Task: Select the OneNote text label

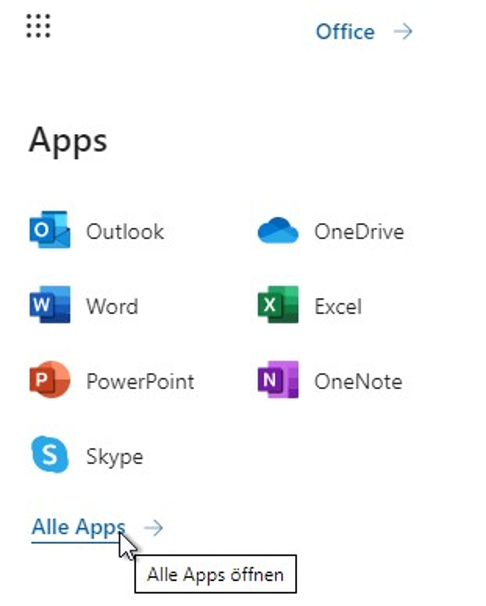Action: tap(358, 381)
